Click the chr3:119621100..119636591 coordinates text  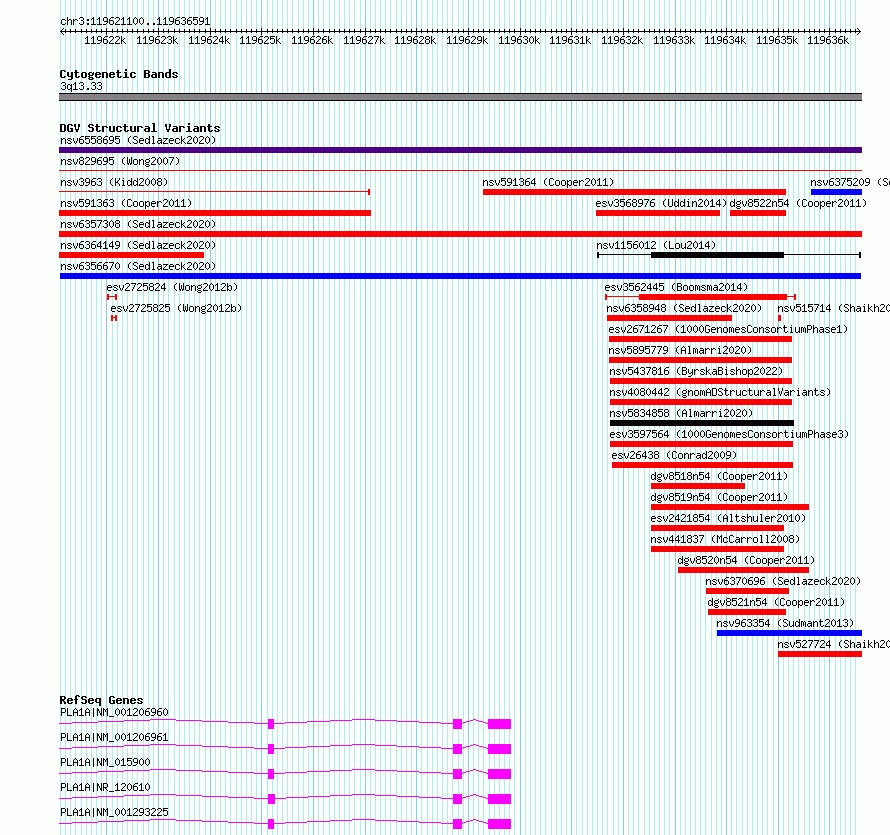(x=135, y=21)
